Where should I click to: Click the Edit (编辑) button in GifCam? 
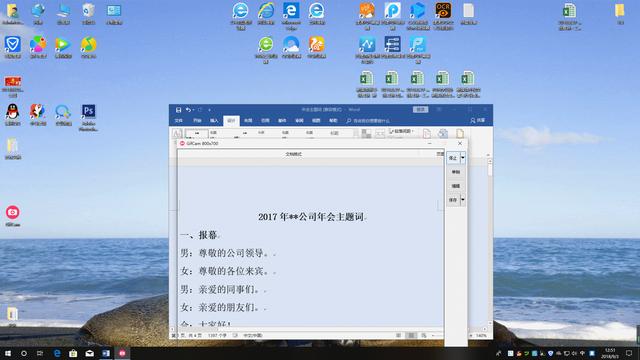point(456,186)
